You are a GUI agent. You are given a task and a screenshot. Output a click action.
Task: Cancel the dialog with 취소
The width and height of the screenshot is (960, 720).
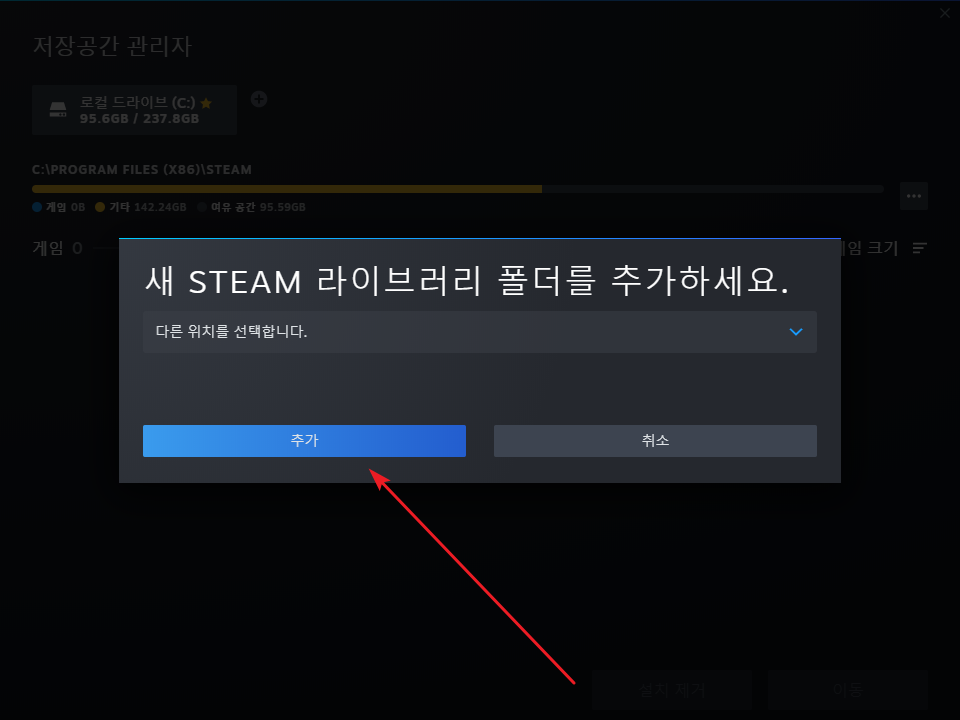coord(655,441)
